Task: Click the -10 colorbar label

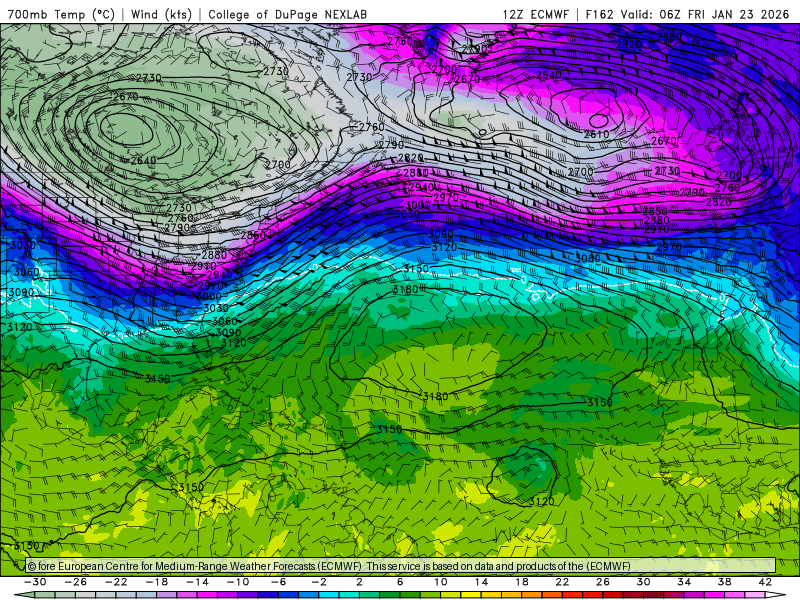Action: click(x=238, y=582)
